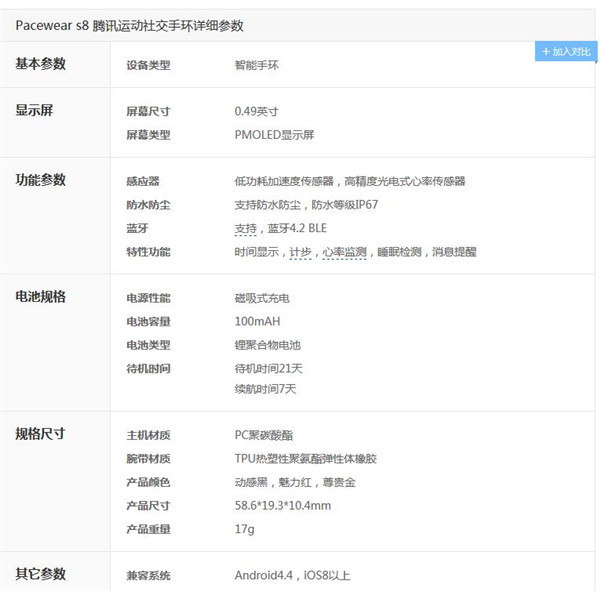The height and width of the screenshot is (591, 600).
Task: Select the value 待机时间21天
Action: tap(269, 369)
